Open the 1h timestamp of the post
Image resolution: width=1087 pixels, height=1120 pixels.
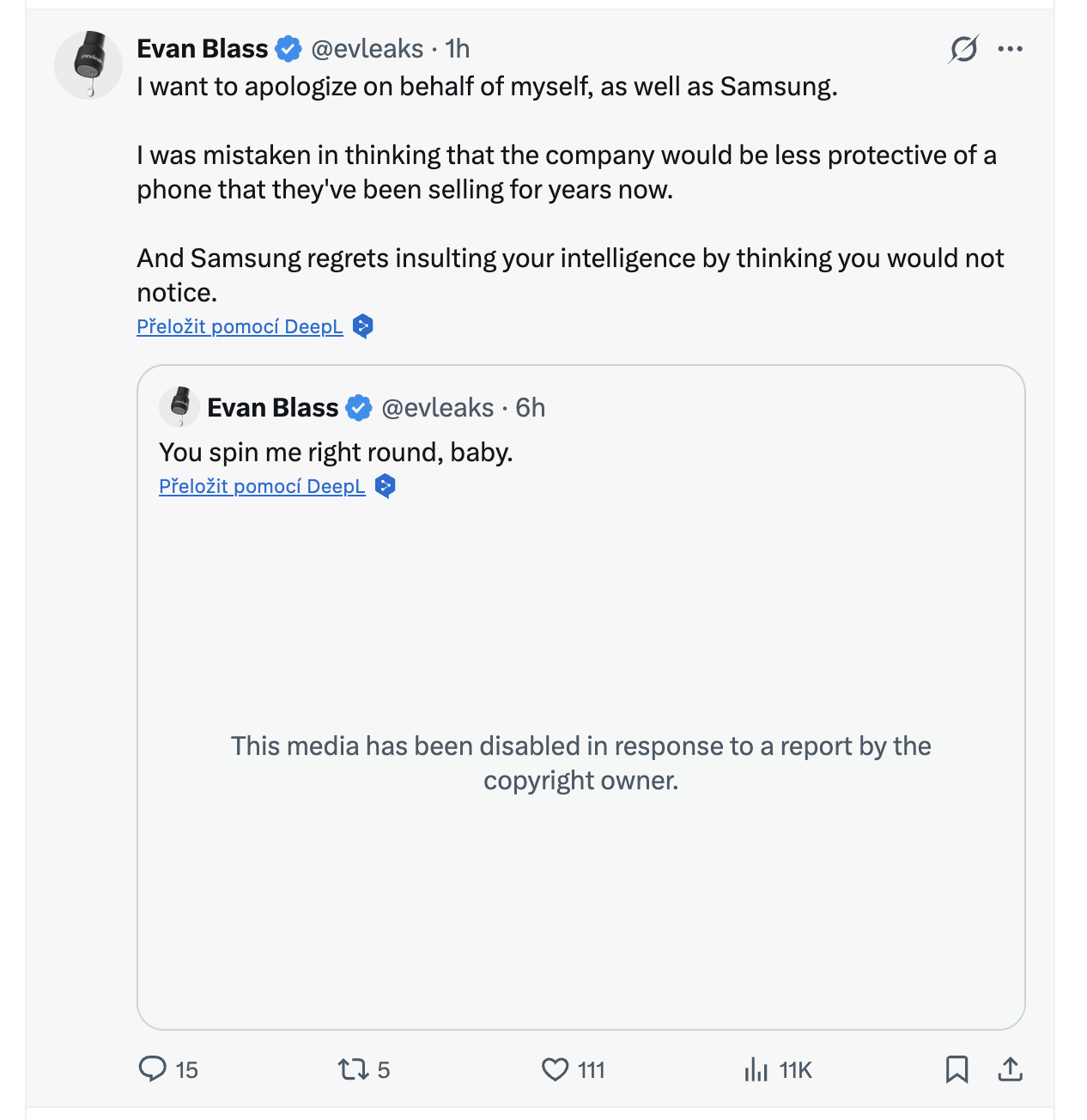(x=458, y=49)
